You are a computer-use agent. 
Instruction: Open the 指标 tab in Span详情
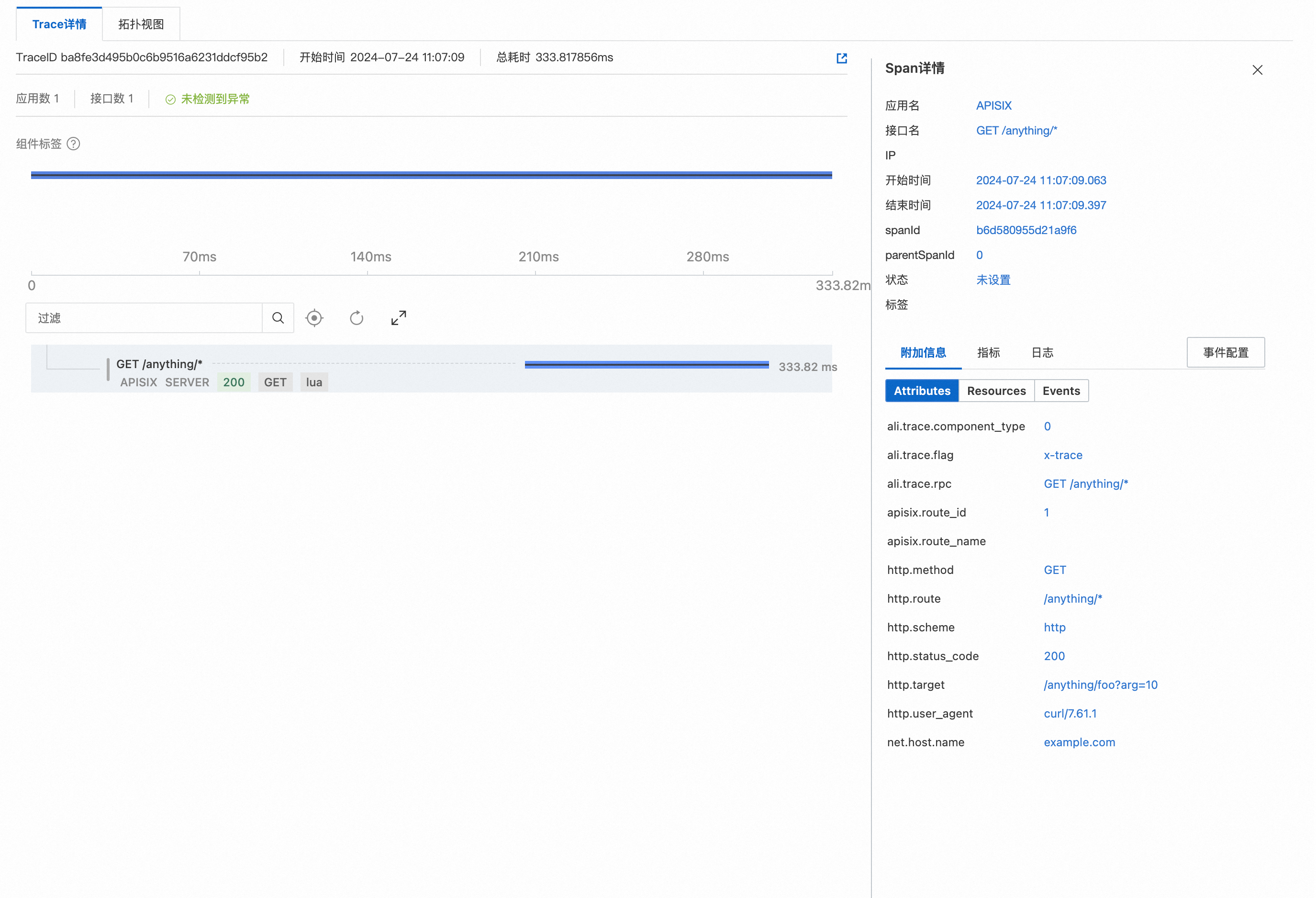989,352
